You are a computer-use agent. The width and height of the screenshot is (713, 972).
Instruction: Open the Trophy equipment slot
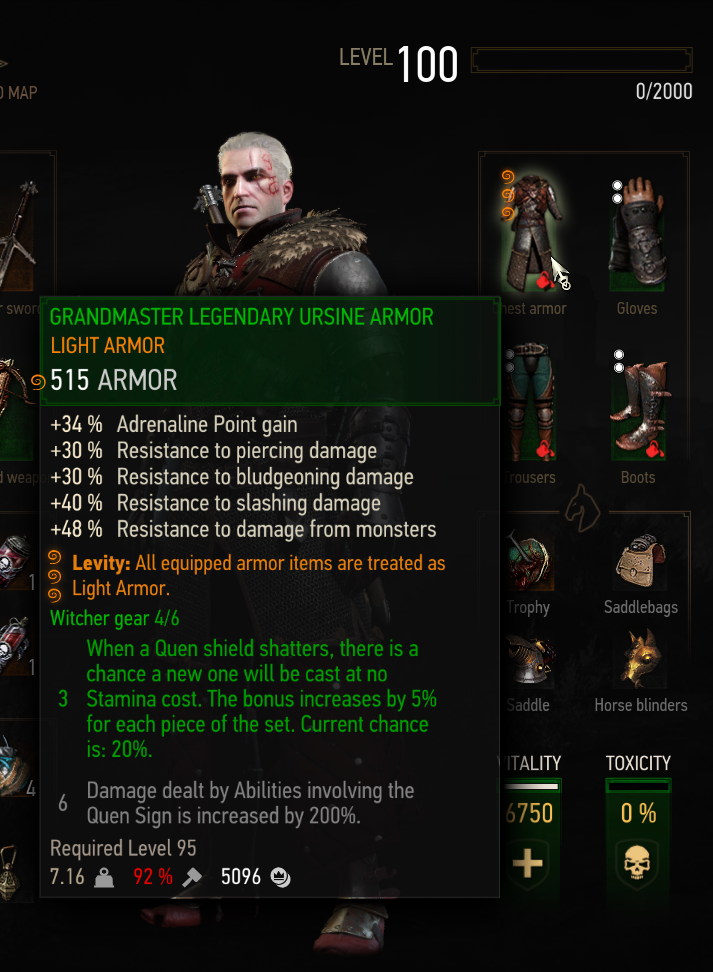pyautogui.click(x=528, y=561)
